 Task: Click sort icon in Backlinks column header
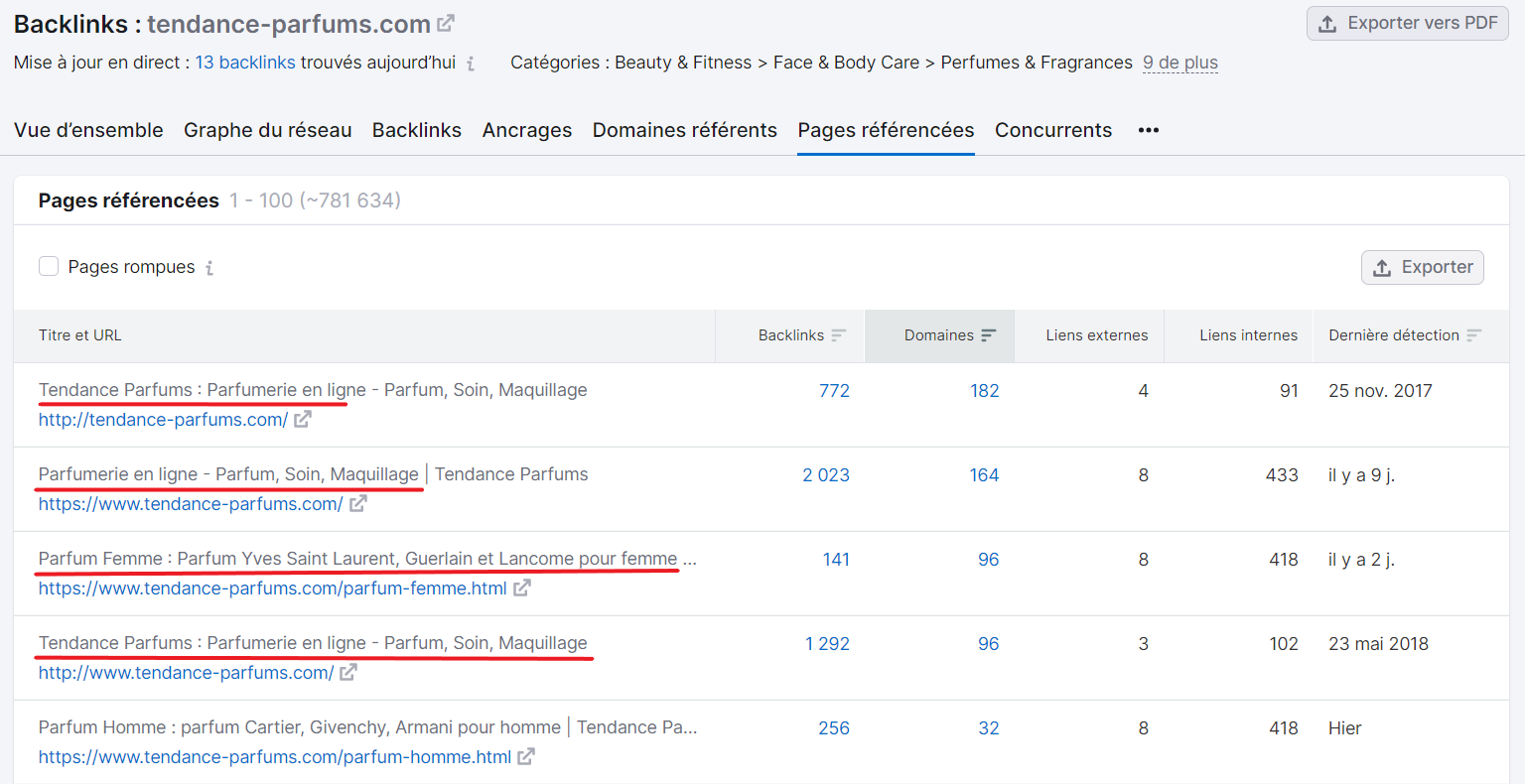click(839, 335)
